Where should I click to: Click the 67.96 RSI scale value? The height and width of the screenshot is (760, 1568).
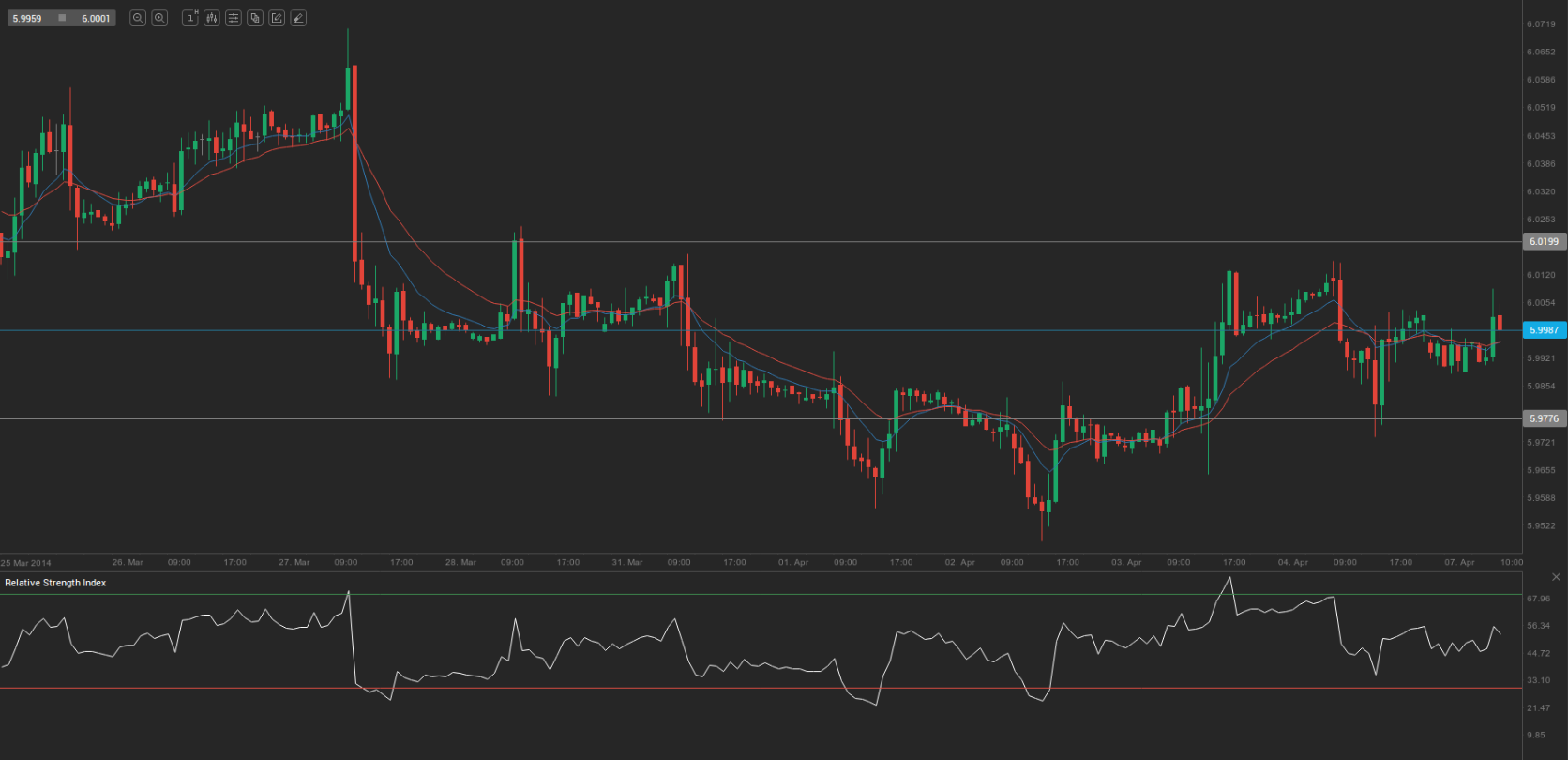[x=1538, y=599]
